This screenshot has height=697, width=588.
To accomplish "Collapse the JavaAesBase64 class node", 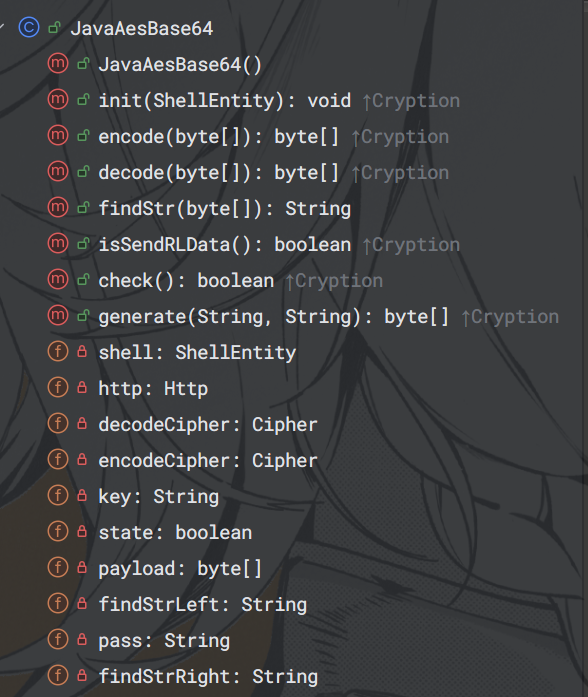I will point(2,27).
